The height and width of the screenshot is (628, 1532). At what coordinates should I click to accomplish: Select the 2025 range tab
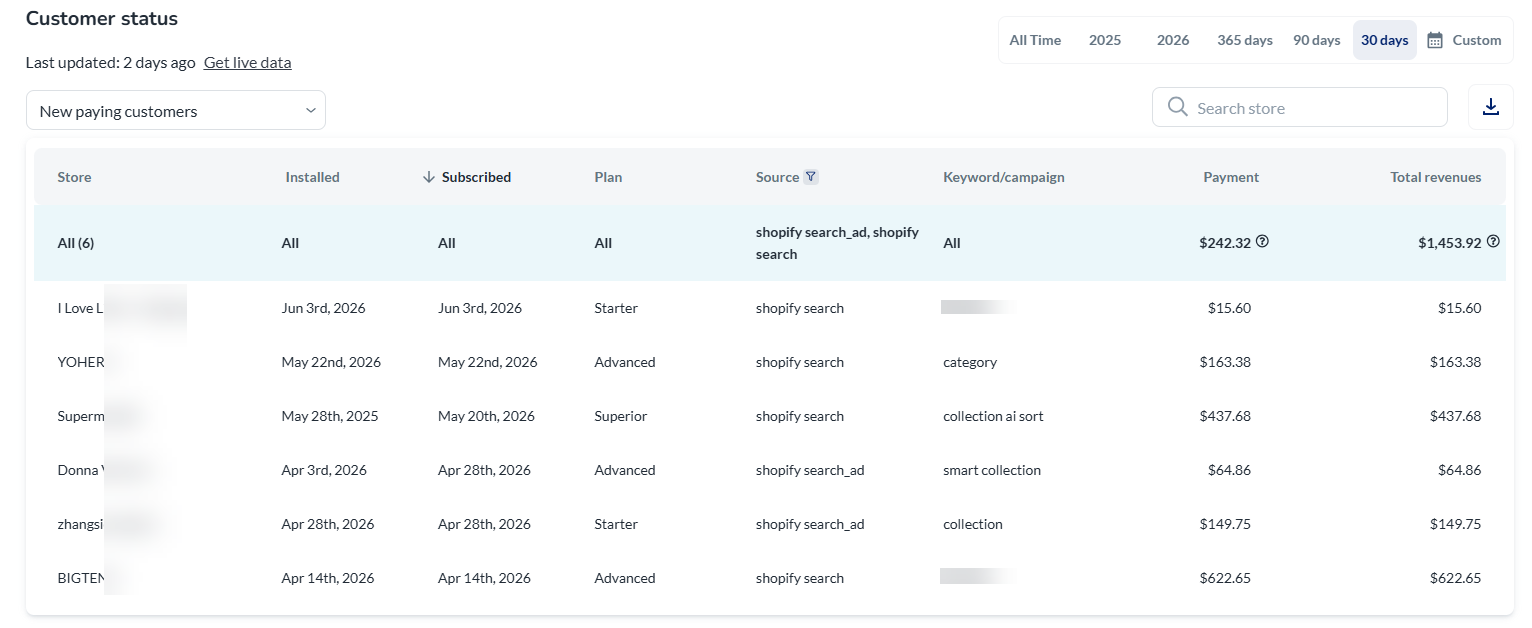pyautogui.click(x=1105, y=40)
